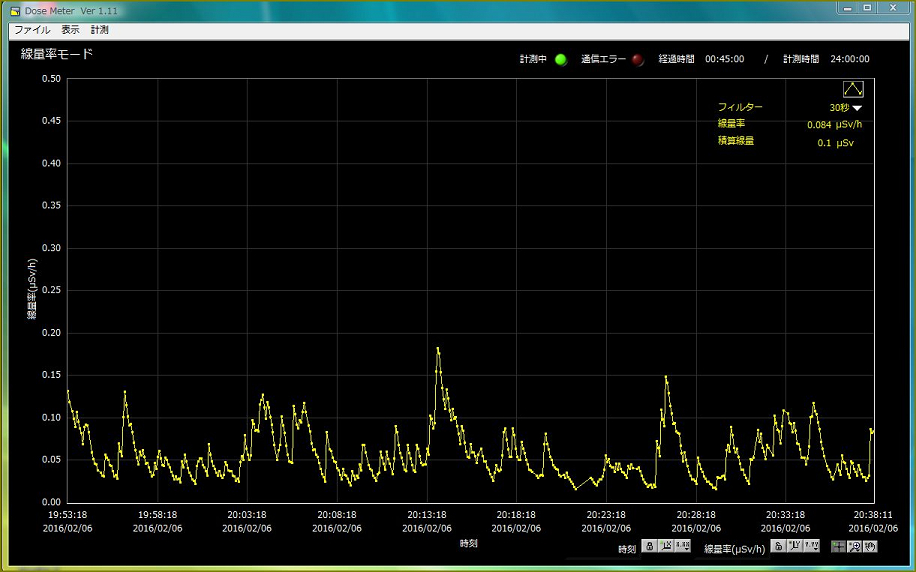Screen dimensions: 916x572
Task: Open the time axis number format button
Action: coord(683,546)
